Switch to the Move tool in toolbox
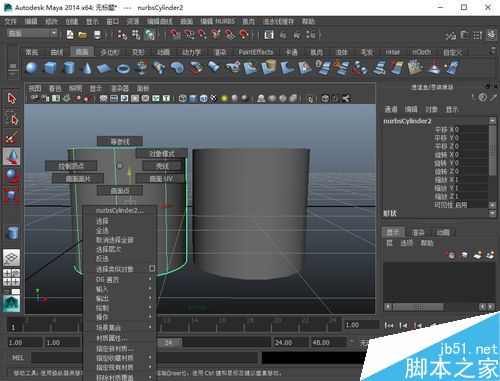Viewport: 500px width, 381px height. pyautogui.click(x=12, y=156)
